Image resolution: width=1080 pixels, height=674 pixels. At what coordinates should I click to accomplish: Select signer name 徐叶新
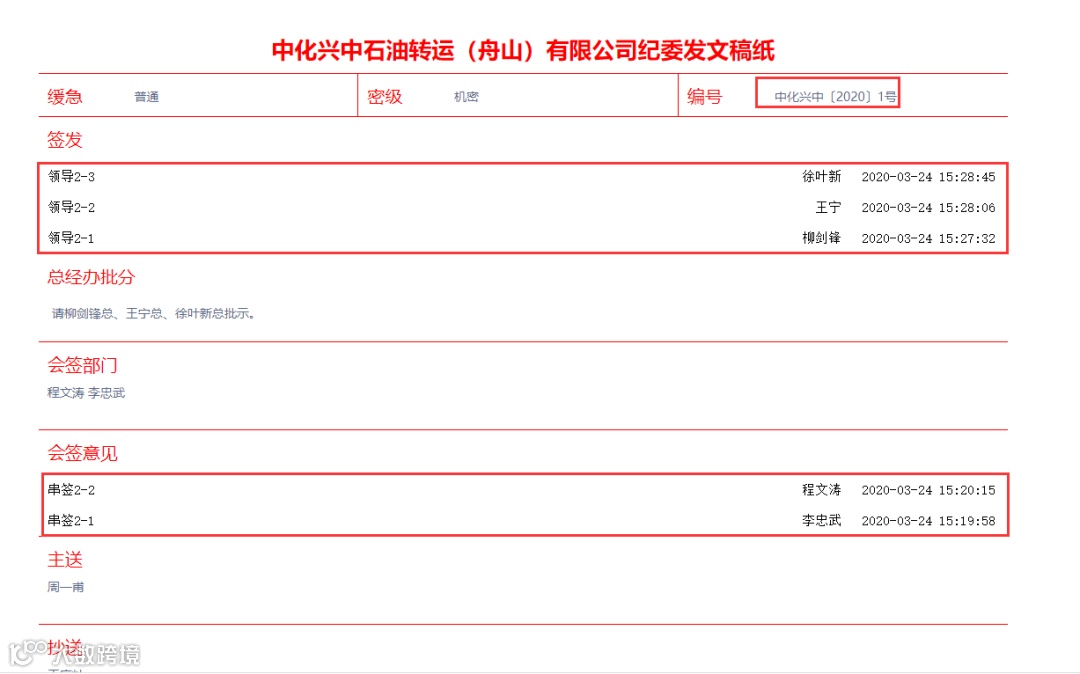pos(822,177)
